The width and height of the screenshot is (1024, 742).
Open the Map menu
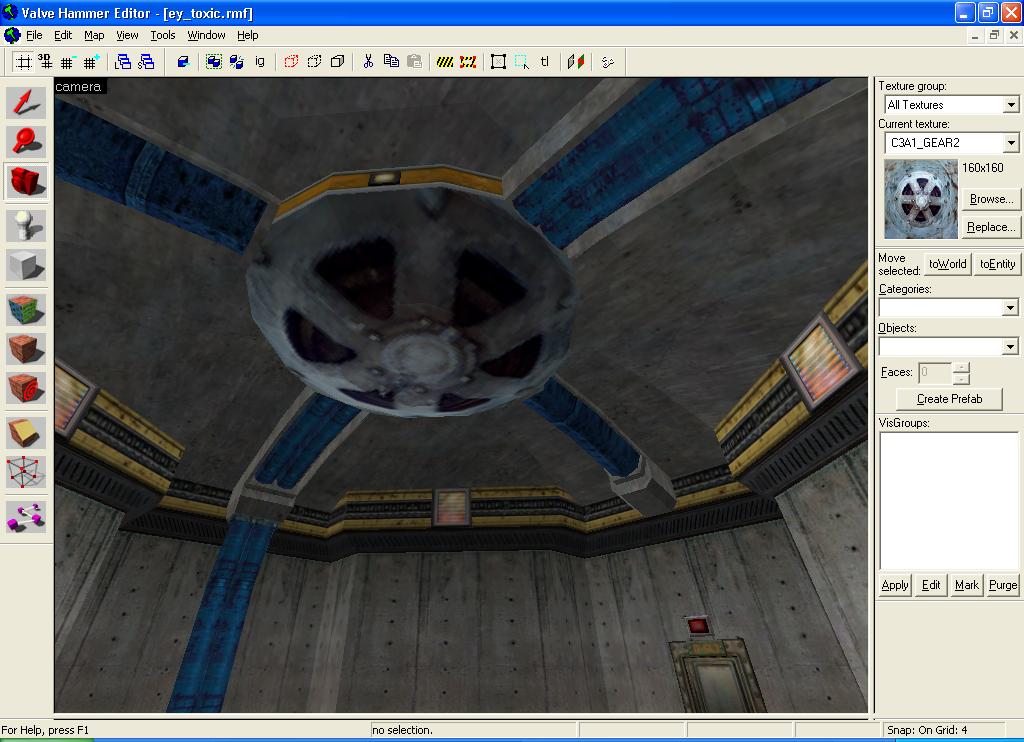(x=94, y=35)
